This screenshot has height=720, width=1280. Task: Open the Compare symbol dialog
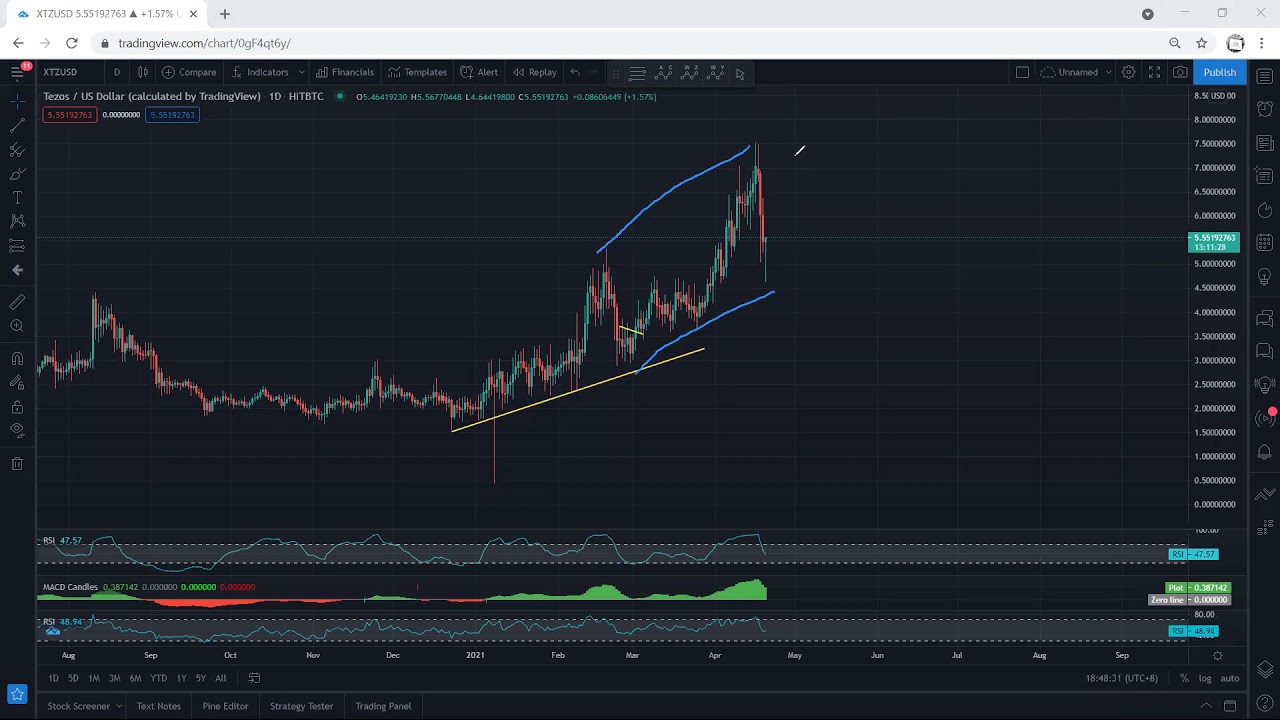(x=189, y=72)
